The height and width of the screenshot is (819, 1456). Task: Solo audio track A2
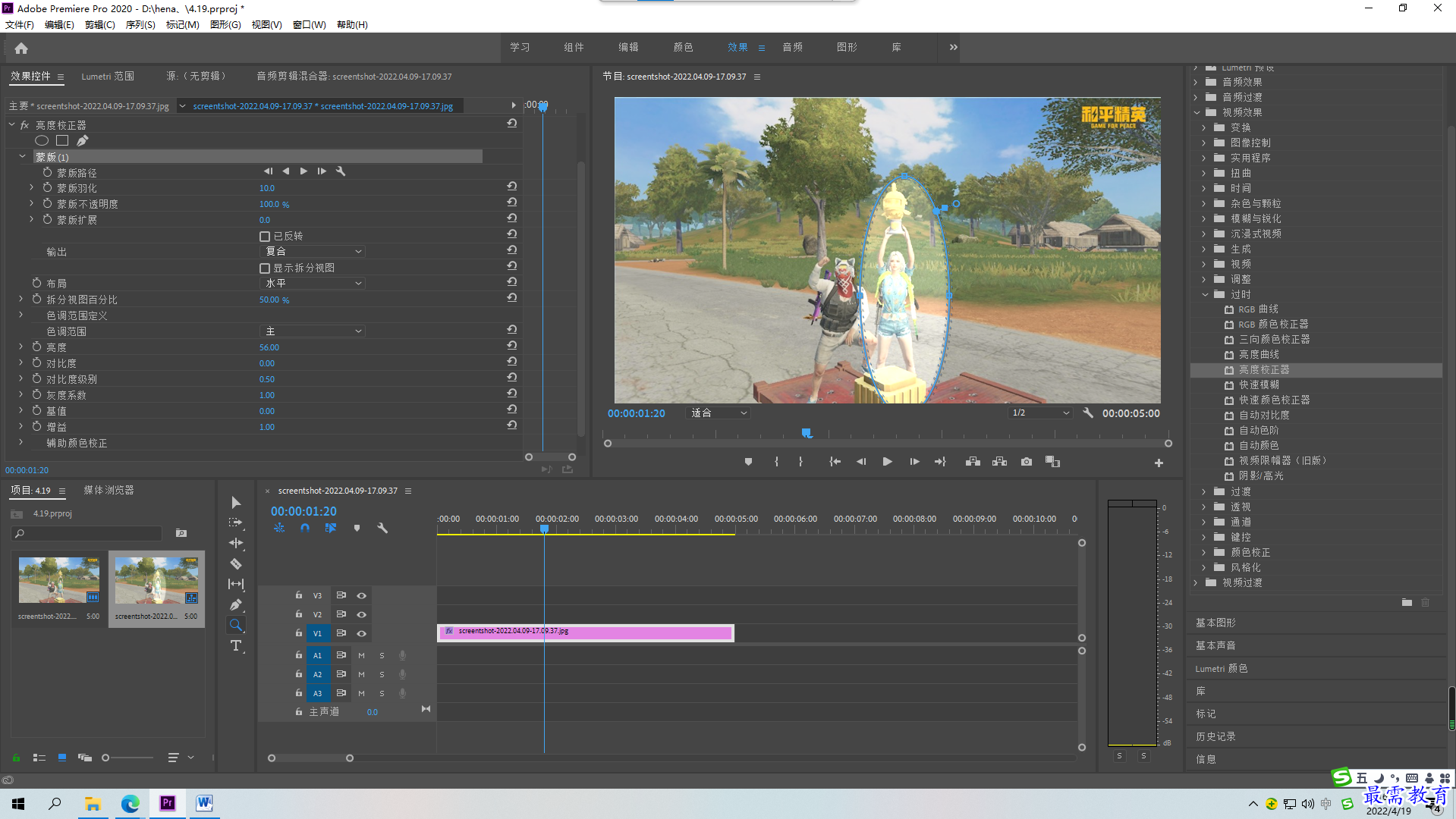click(x=382, y=674)
